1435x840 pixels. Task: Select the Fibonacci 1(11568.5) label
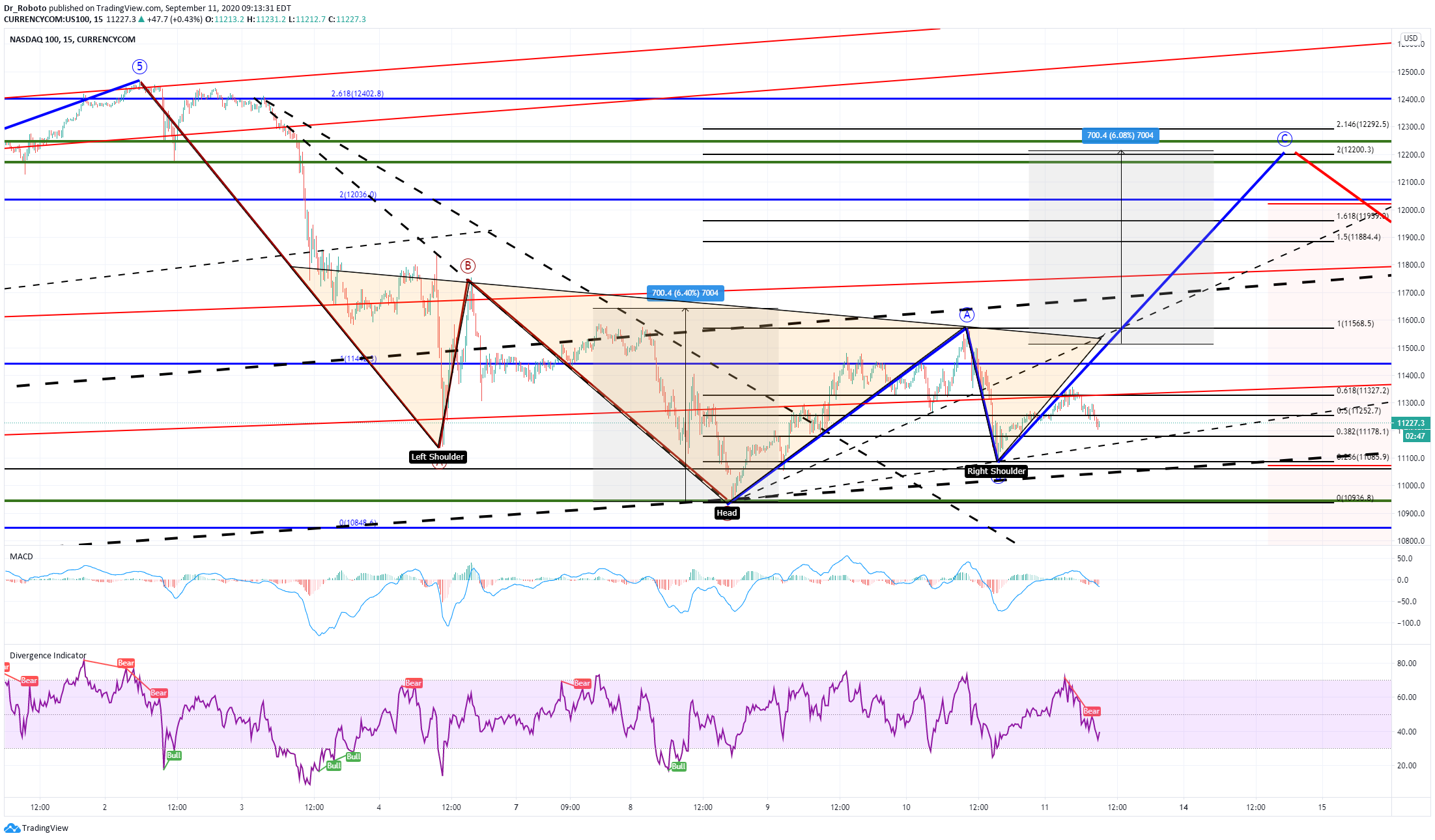tap(1355, 323)
